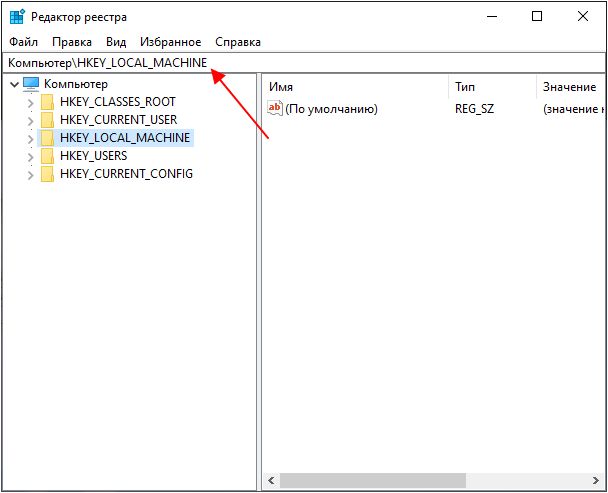This screenshot has height=493, width=608.
Task: Click the HKEY_CLASSES_ROOT folder icon
Action: pos(47,102)
